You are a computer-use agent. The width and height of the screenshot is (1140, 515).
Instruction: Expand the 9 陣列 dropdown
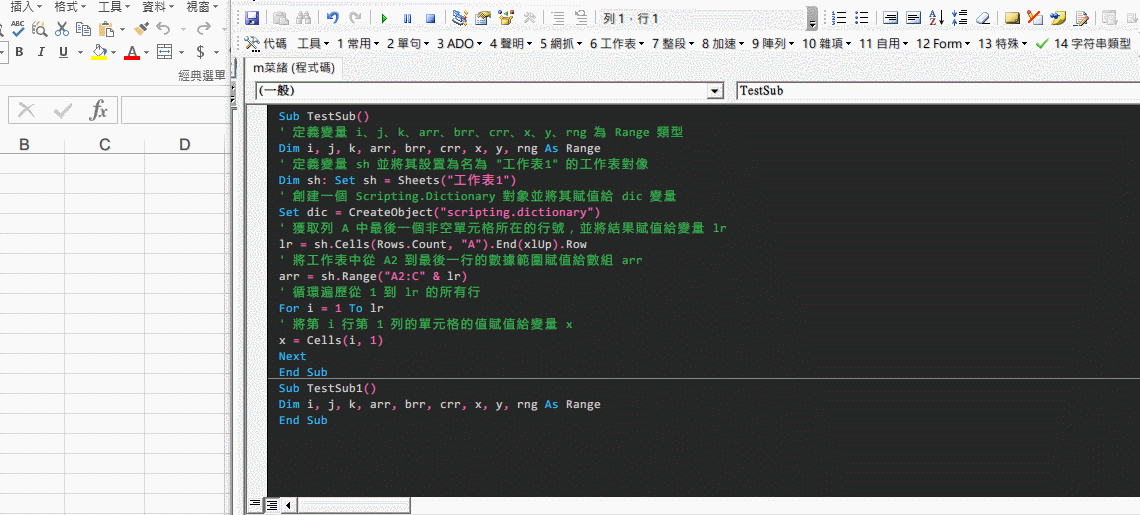click(x=774, y=44)
